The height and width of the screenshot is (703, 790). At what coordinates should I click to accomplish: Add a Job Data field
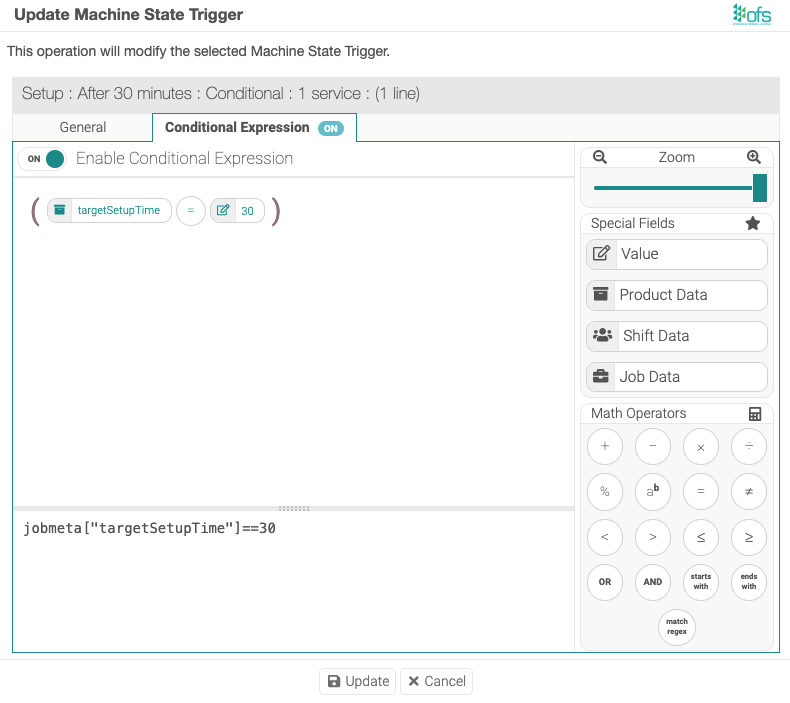(677, 377)
